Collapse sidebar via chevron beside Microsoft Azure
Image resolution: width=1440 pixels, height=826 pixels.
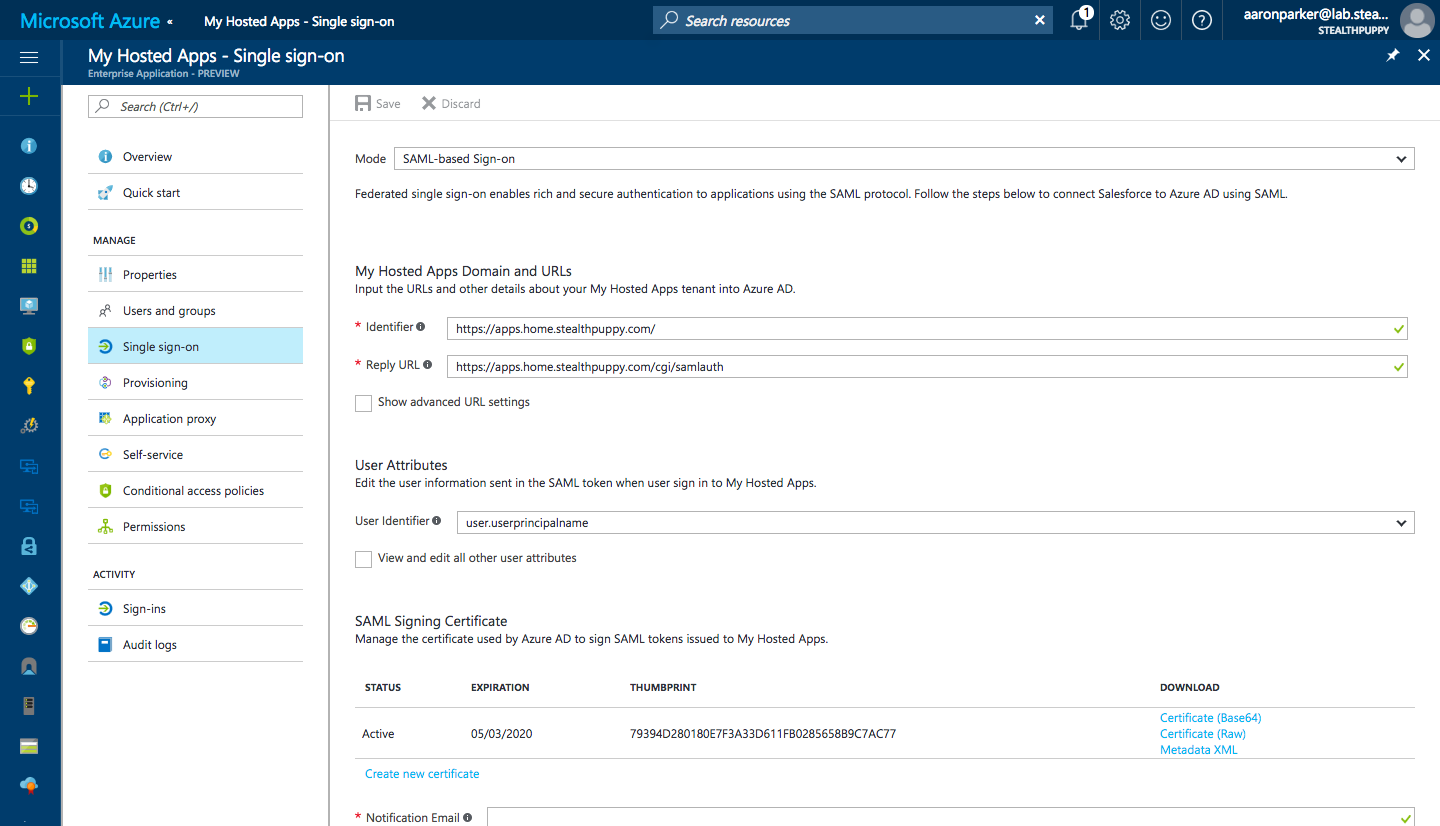point(169,21)
